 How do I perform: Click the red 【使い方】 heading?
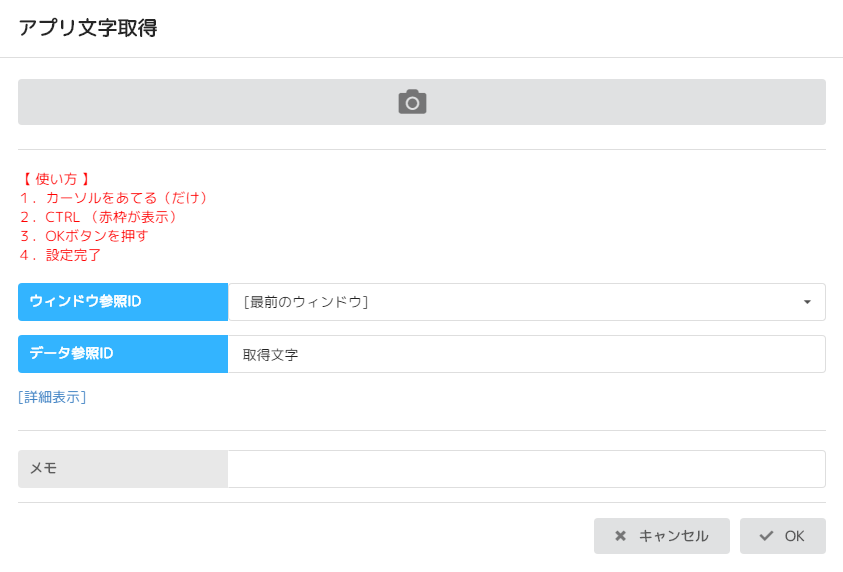coord(56,179)
